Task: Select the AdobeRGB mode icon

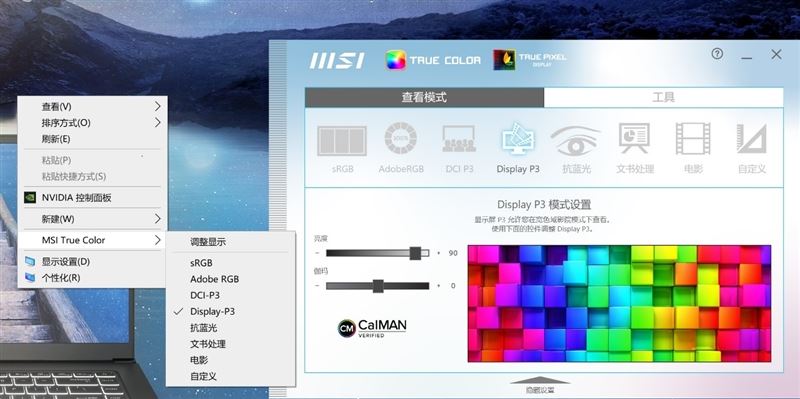Action: point(401,139)
